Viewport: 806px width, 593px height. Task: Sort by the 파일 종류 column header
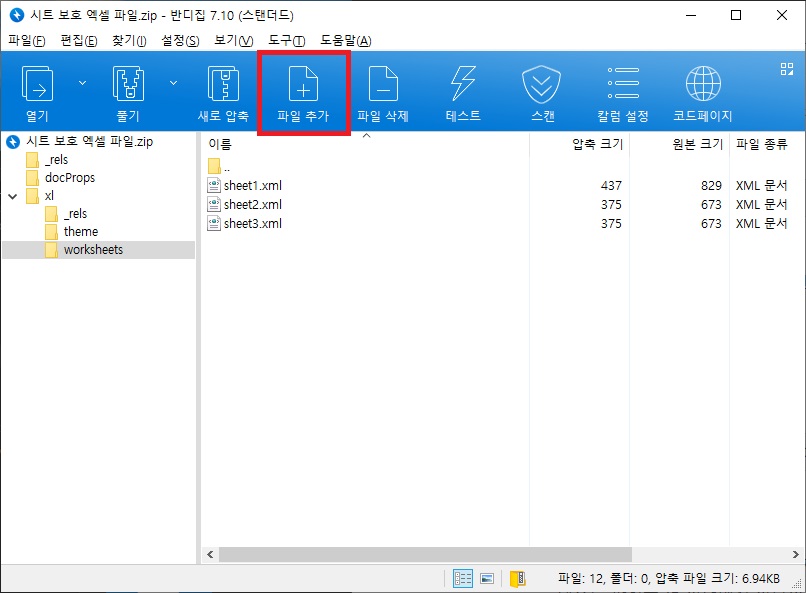761,144
